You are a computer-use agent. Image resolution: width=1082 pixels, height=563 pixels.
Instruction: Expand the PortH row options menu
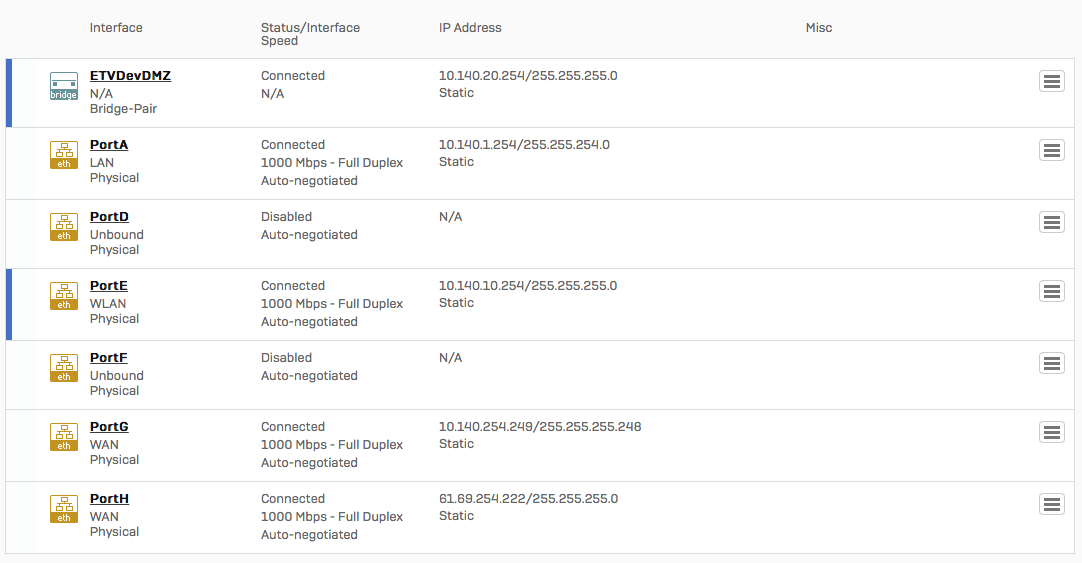pyautogui.click(x=1051, y=504)
